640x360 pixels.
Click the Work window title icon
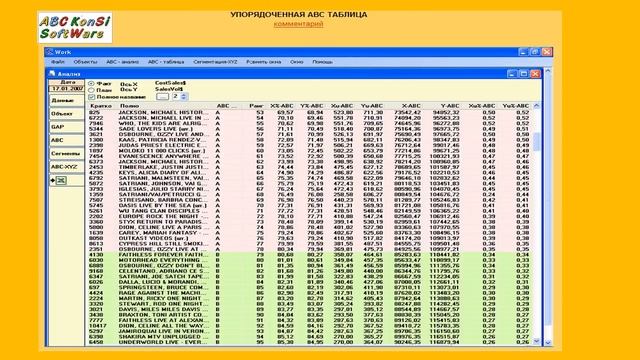pos(49,52)
